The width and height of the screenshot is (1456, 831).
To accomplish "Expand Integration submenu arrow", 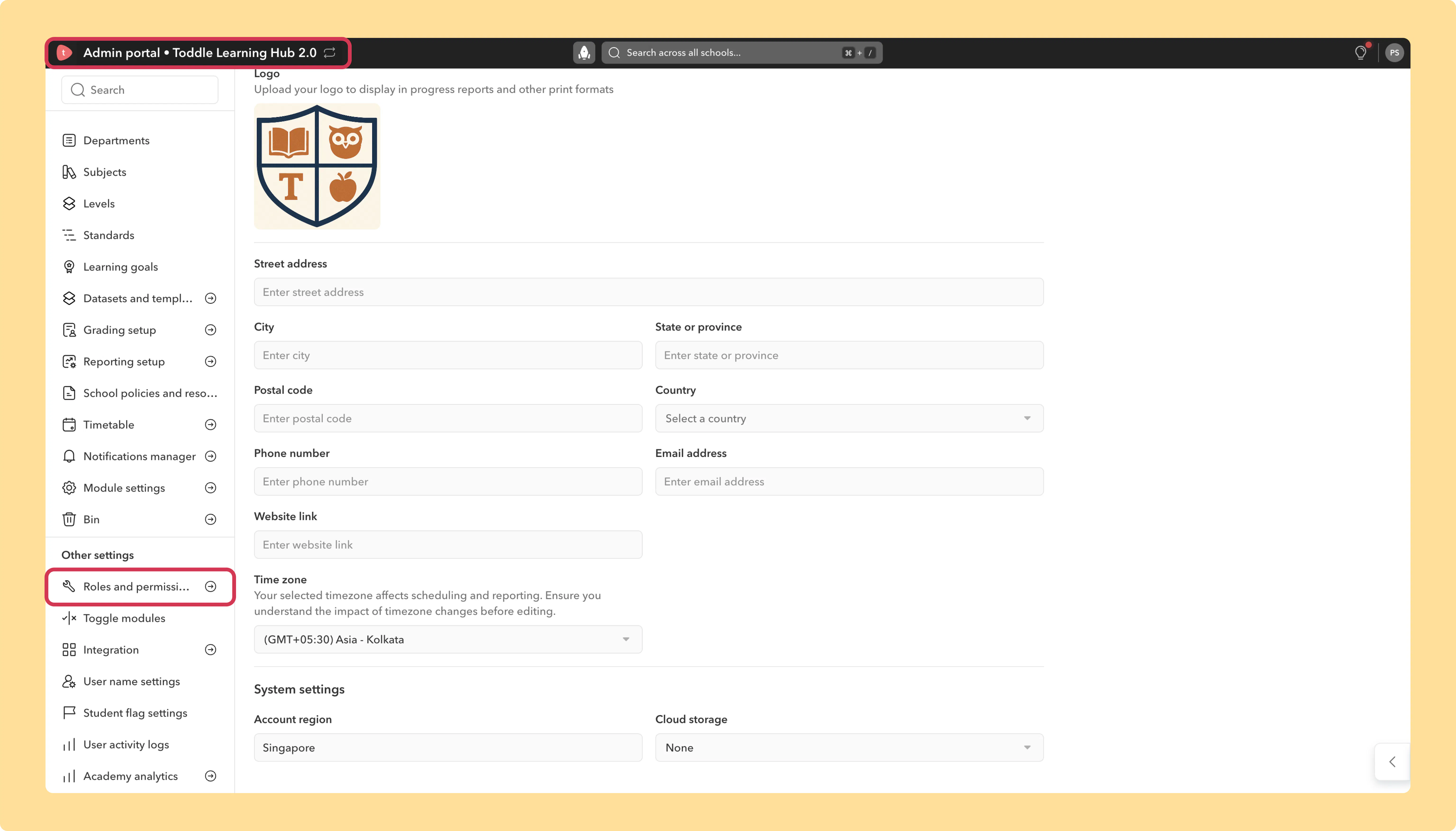I will [211, 650].
